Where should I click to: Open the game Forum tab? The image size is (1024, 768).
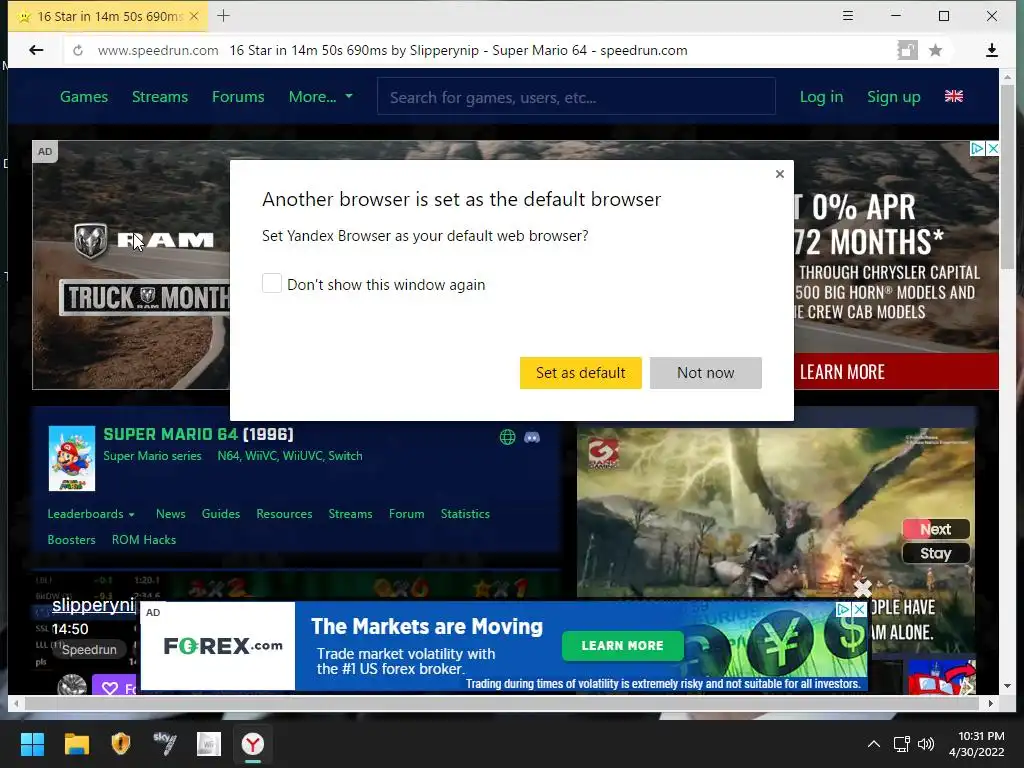406,514
